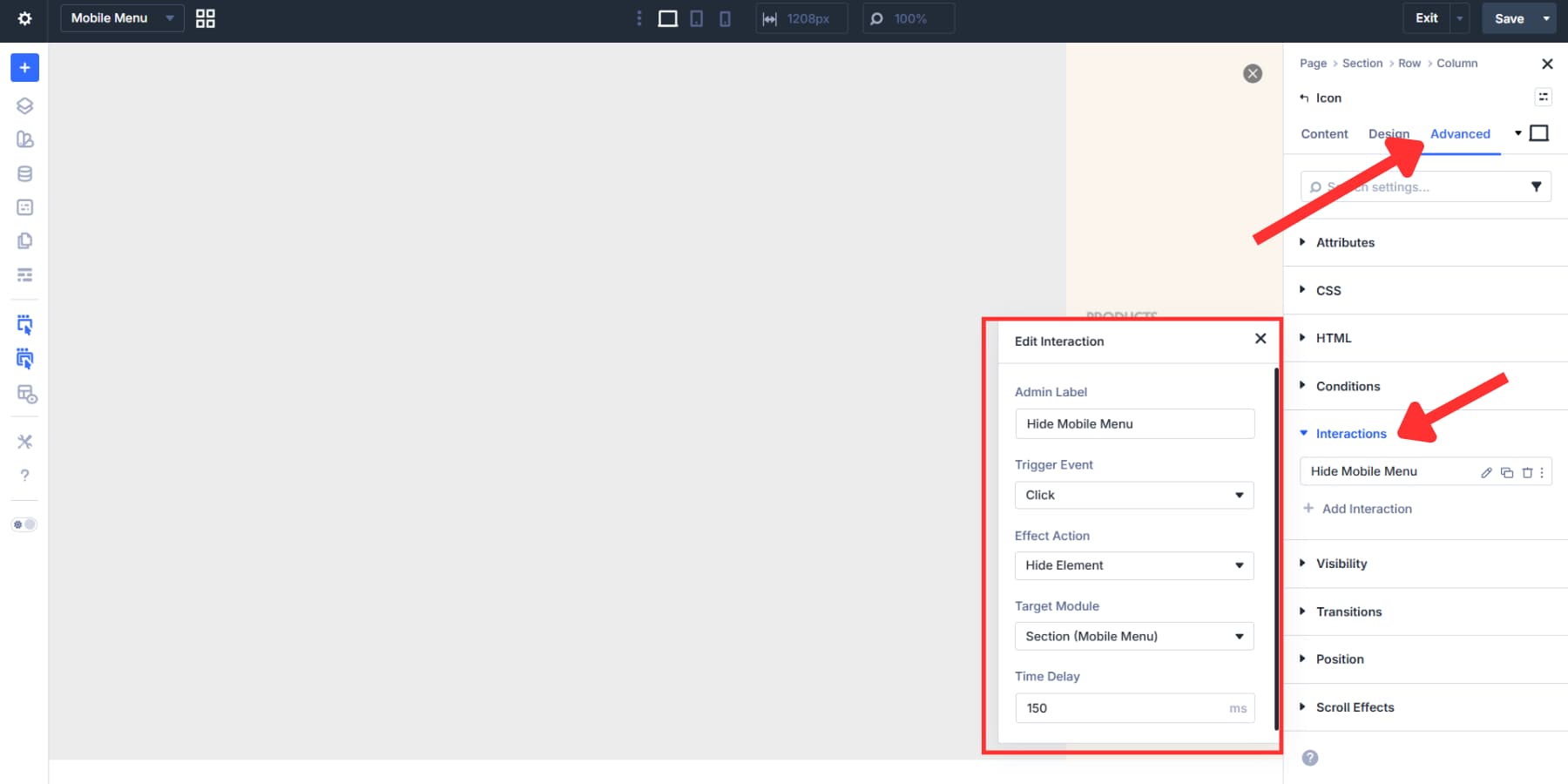Screen dimensions: 1568x784
Task: Open the settings search filter funnel icon
Action: pos(1536,186)
